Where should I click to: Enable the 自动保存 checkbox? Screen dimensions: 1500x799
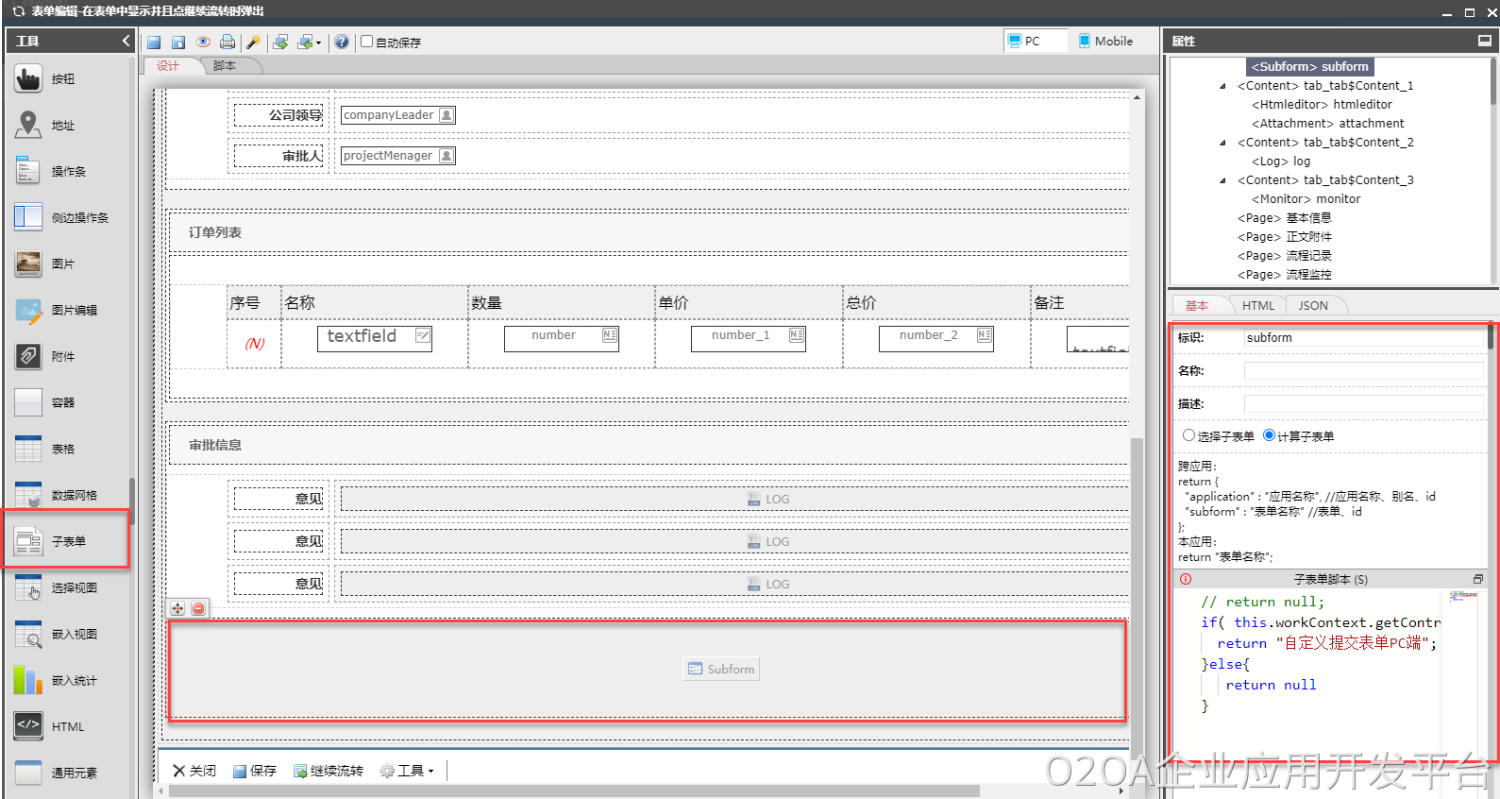coord(367,42)
